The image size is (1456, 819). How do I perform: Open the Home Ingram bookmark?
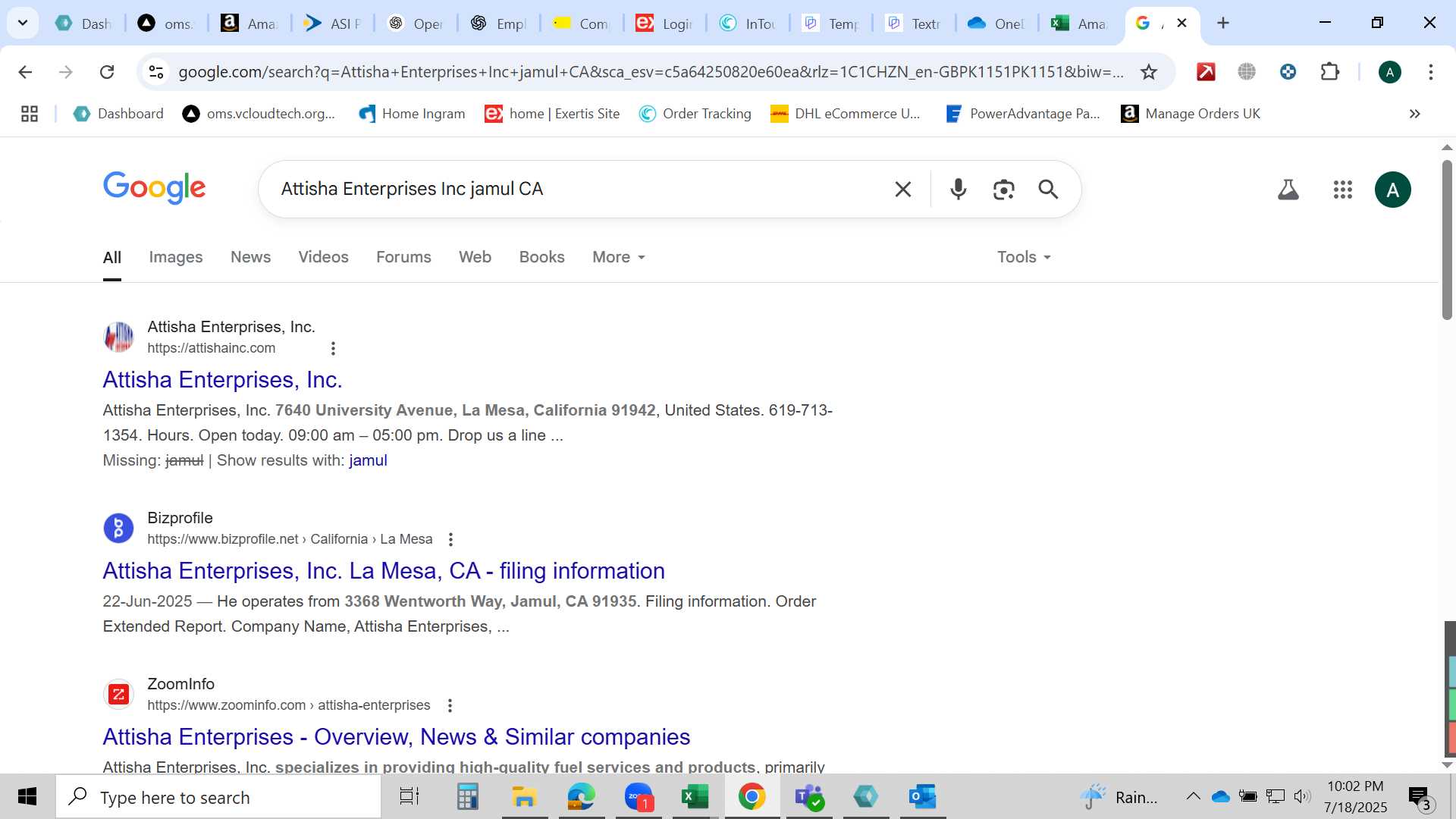[412, 114]
